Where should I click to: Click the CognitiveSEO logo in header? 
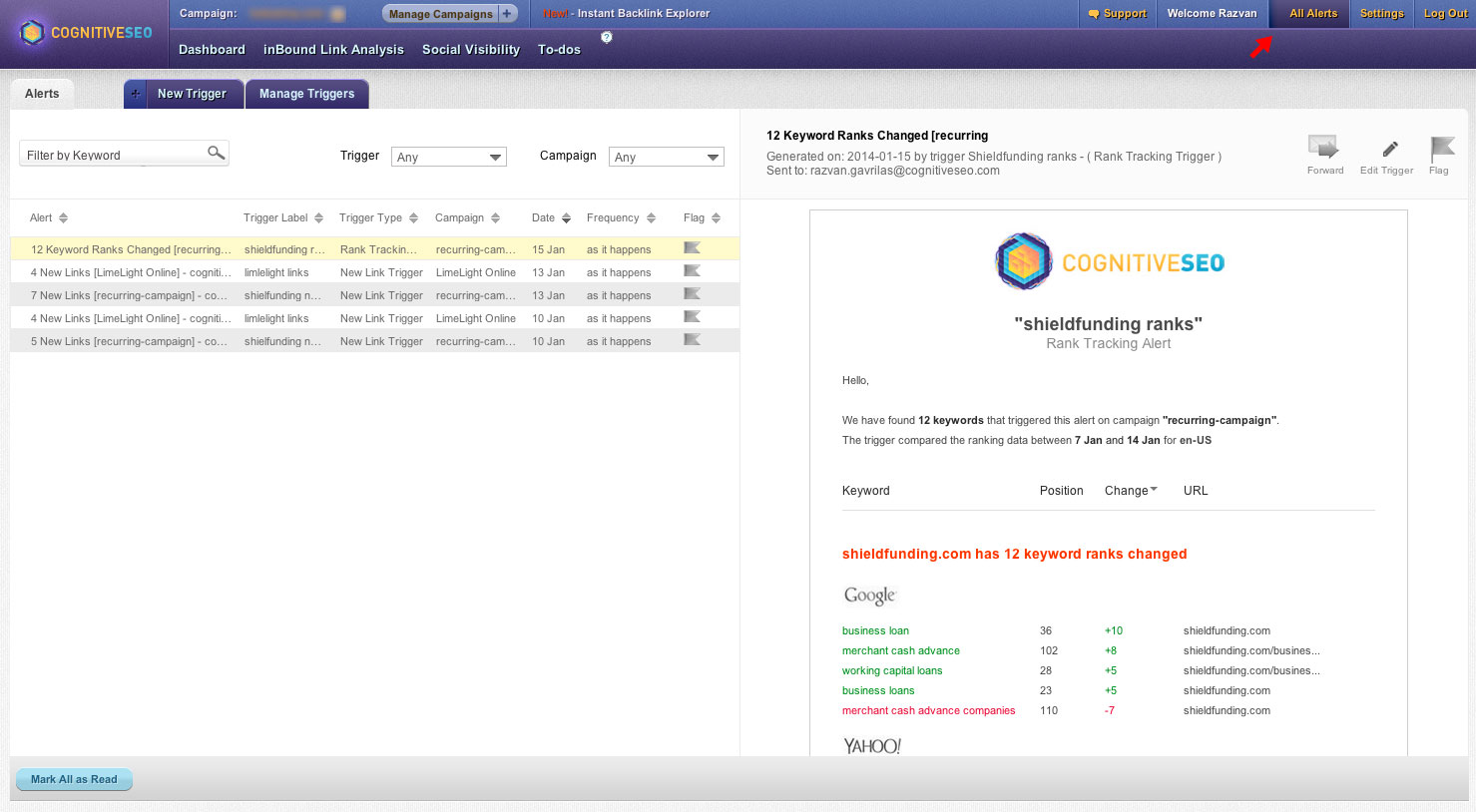[x=86, y=33]
